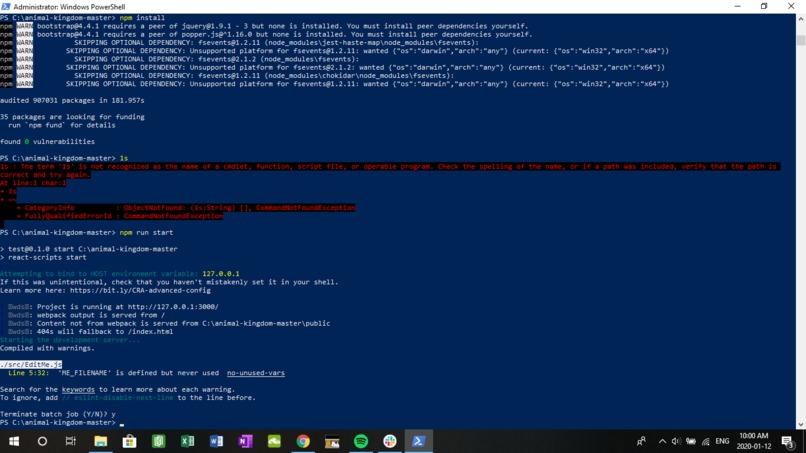Click the vertical scrollbar thumb
806x453 pixels.
pyautogui.click(x=801, y=40)
